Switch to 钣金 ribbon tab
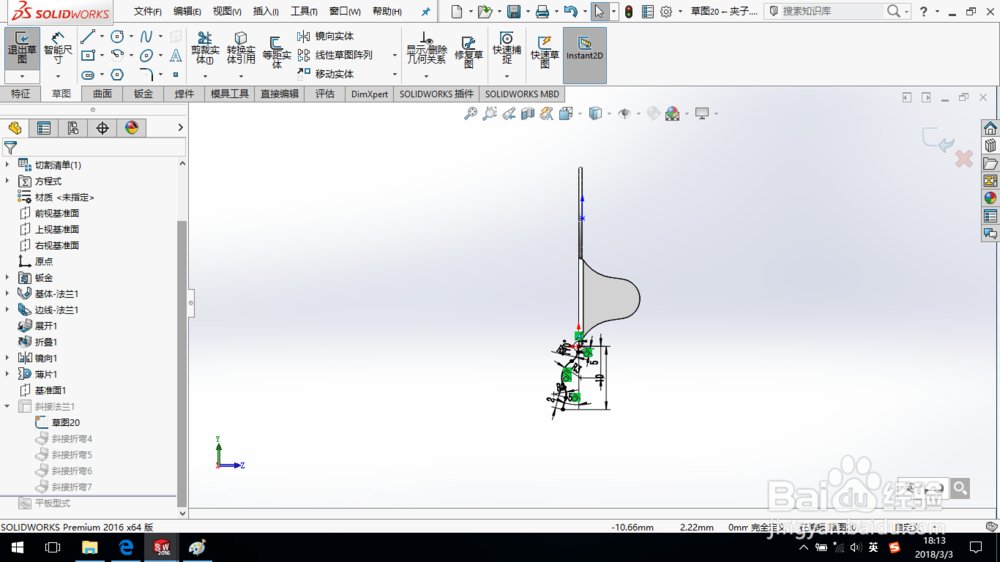Screen dimensions: 1000x562 tap(143, 94)
